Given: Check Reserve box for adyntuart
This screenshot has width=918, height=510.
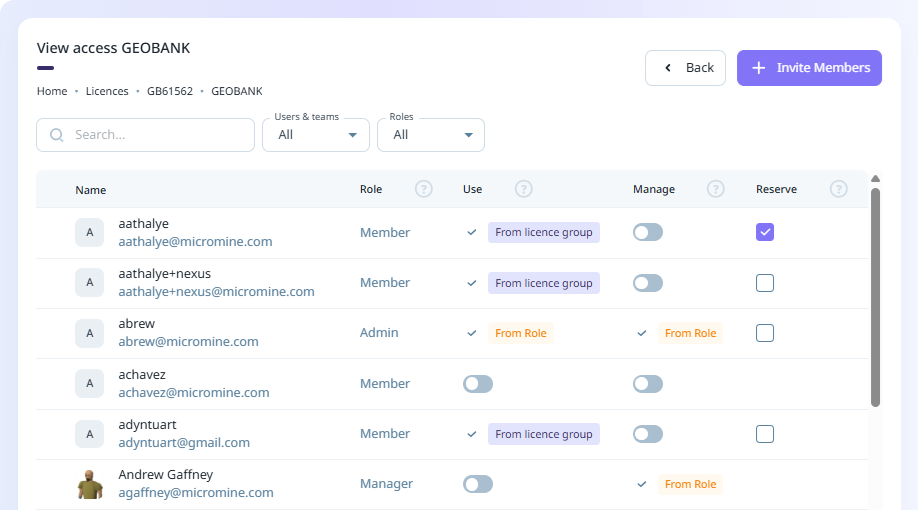Looking at the screenshot, I should tap(765, 434).
